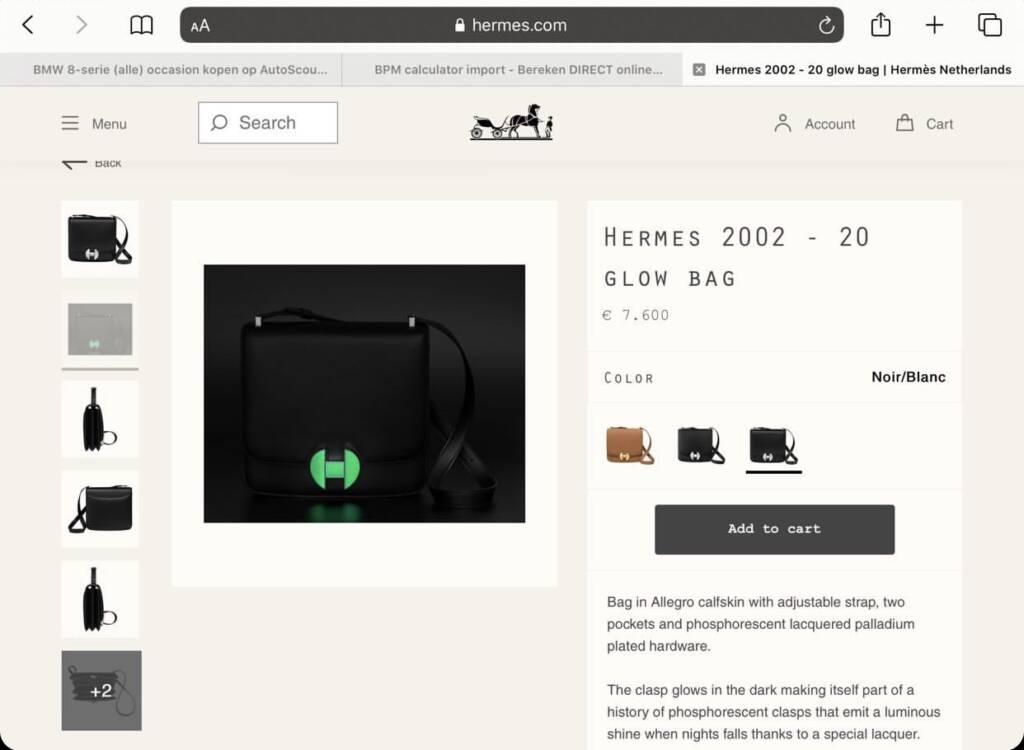This screenshot has width=1024, height=750.
Task: Show the Safari tab overview
Action: (989, 25)
